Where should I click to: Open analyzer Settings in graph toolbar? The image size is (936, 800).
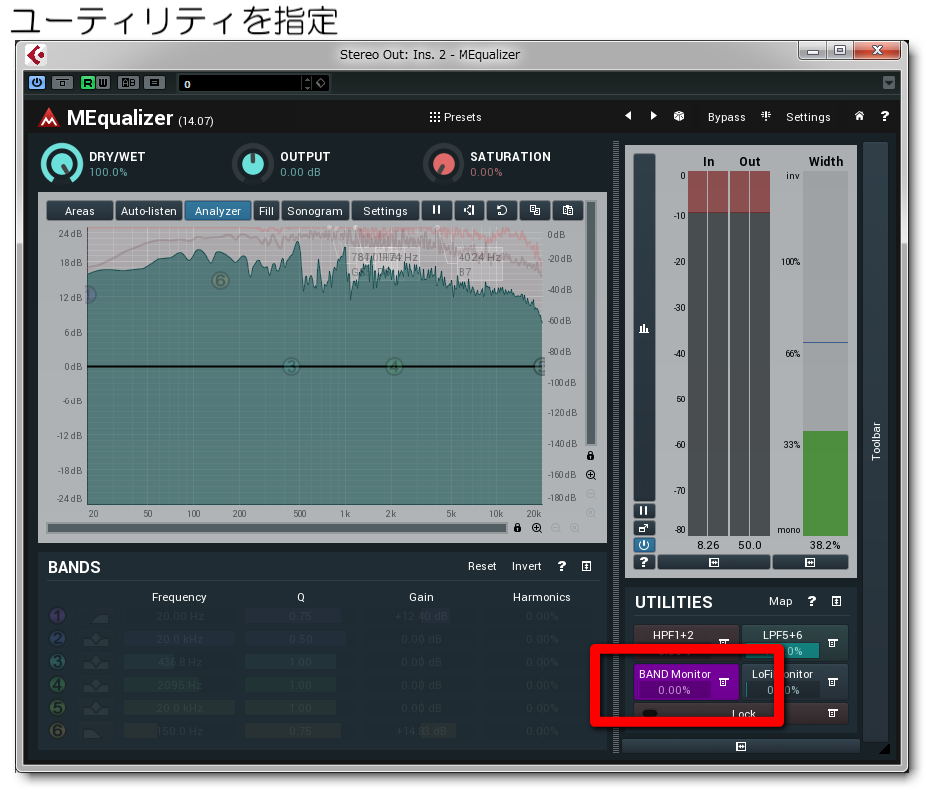385,211
